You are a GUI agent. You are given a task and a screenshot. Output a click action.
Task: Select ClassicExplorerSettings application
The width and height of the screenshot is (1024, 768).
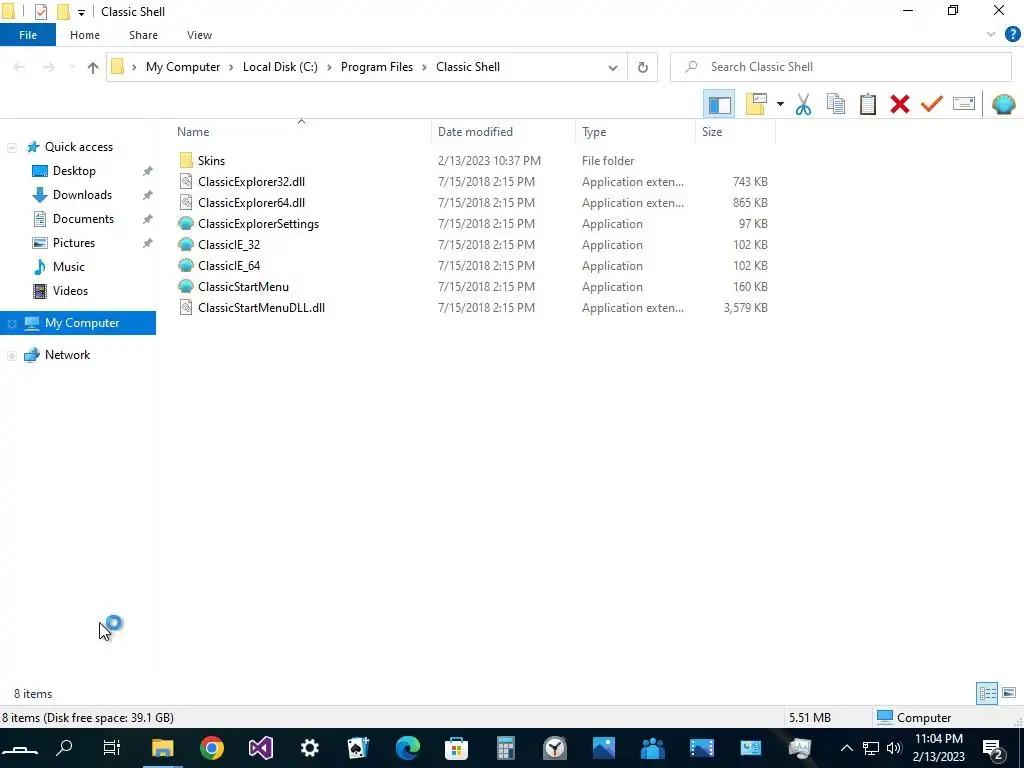258,223
